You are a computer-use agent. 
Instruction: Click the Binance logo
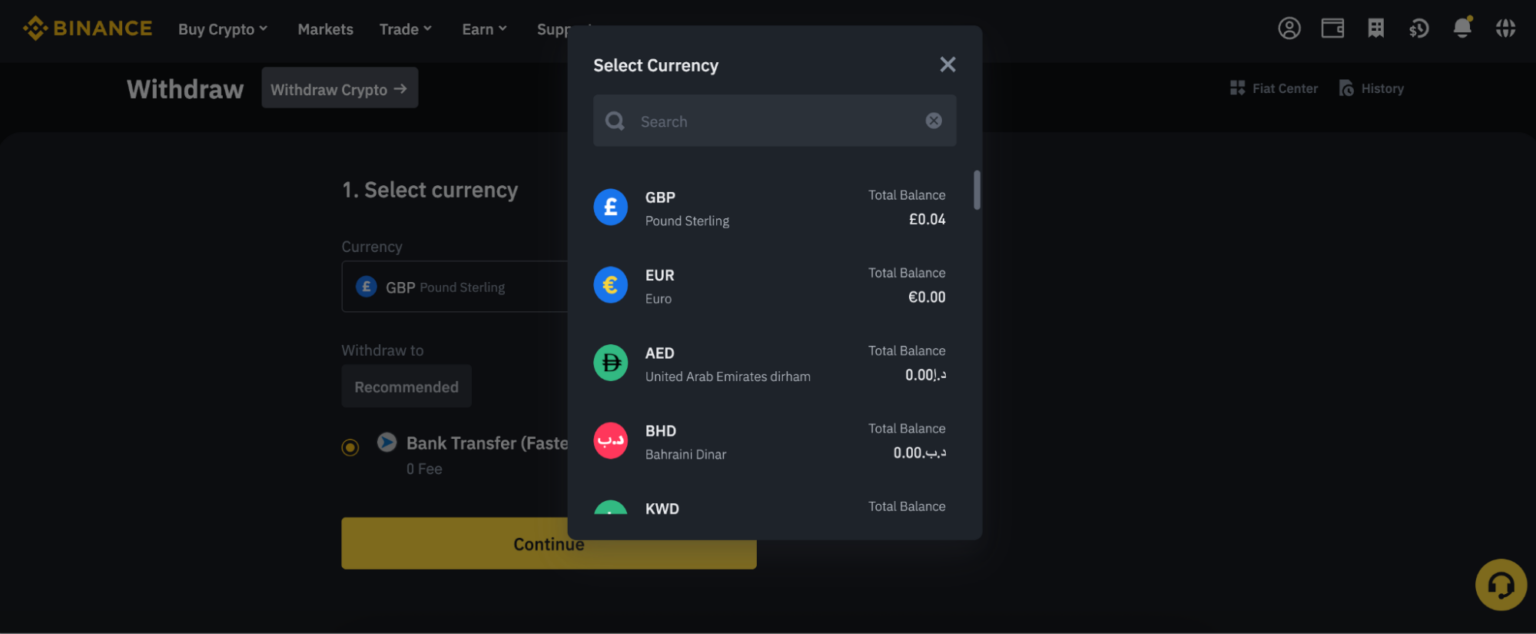(x=88, y=29)
